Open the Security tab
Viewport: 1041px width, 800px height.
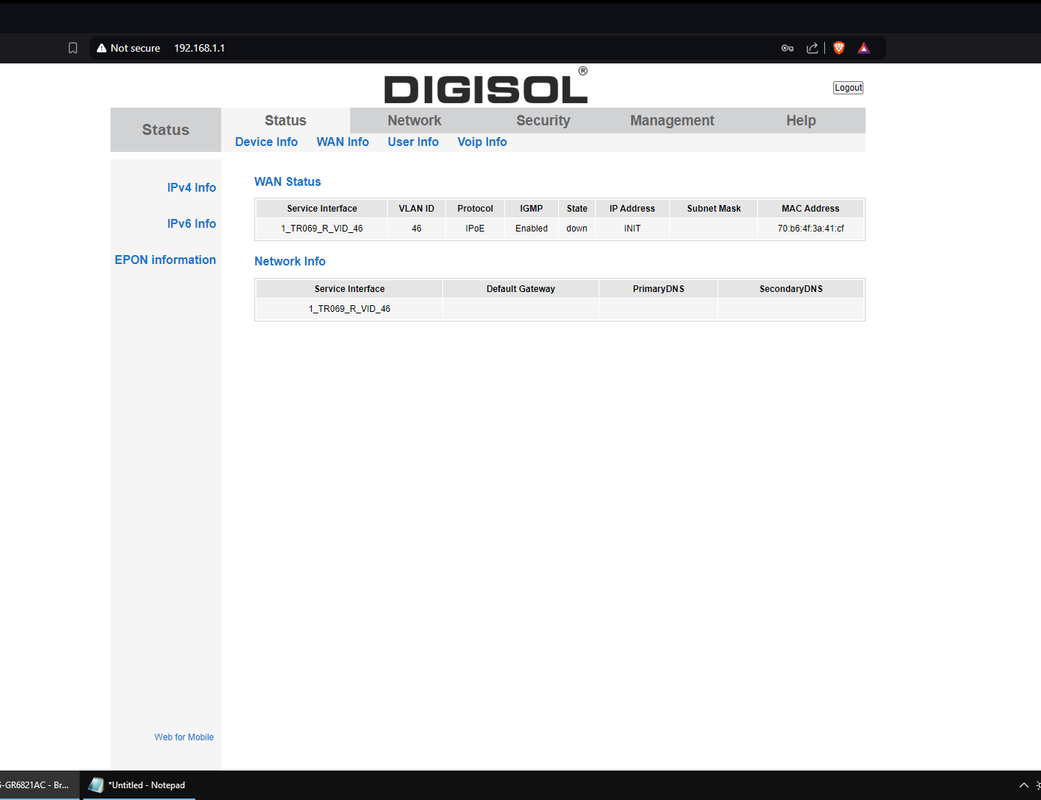tap(543, 120)
